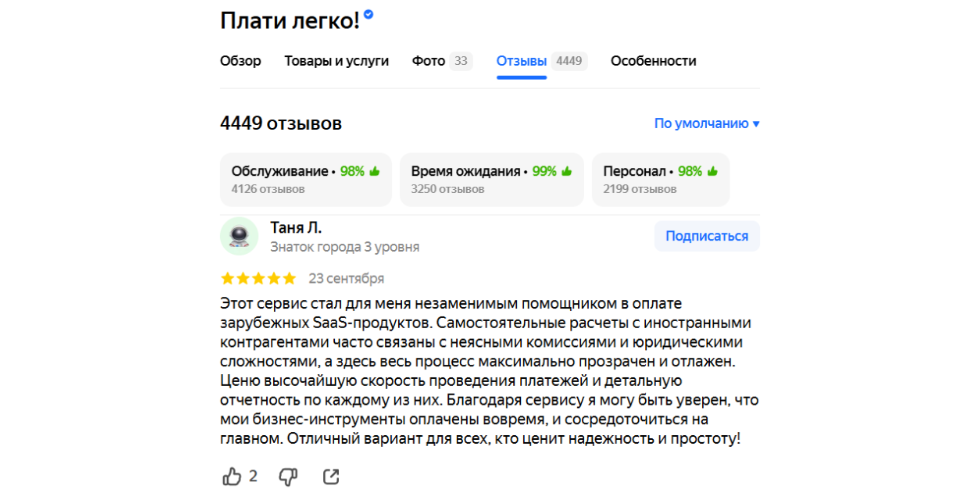This screenshot has height=500, width=980.
Task: Filter reviews by Обслуживание
Action: 305,179
